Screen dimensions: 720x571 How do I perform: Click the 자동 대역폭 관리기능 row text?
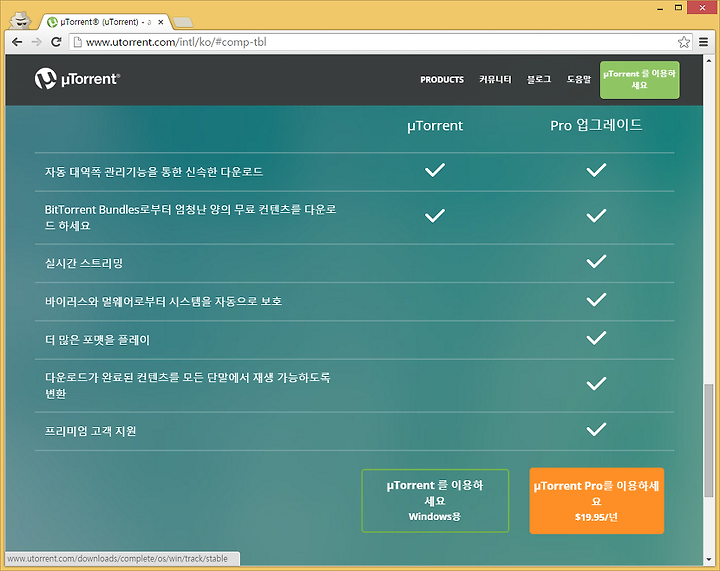point(154,172)
